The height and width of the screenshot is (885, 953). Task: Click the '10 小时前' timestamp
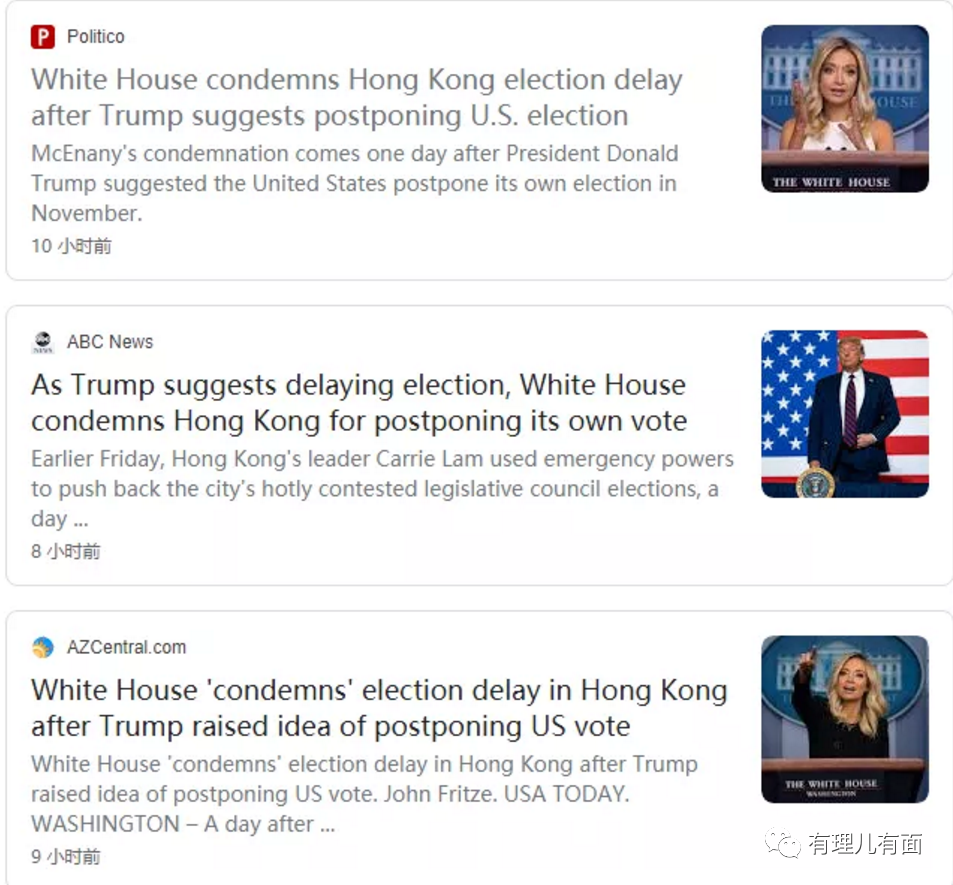tap(71, 246)
